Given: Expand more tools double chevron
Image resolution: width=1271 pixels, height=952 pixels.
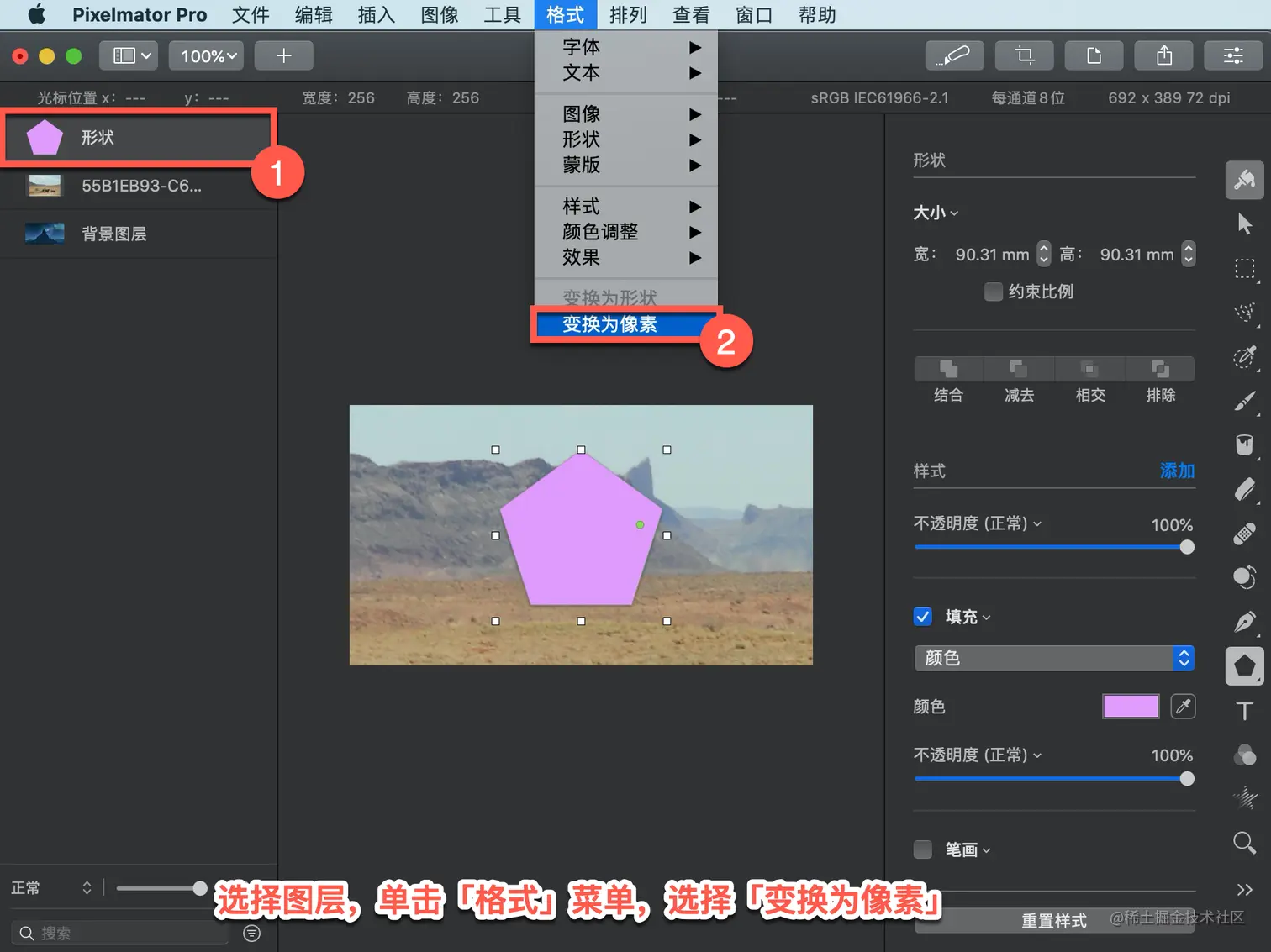Looking at the screenshot, I should point(1244,889).
